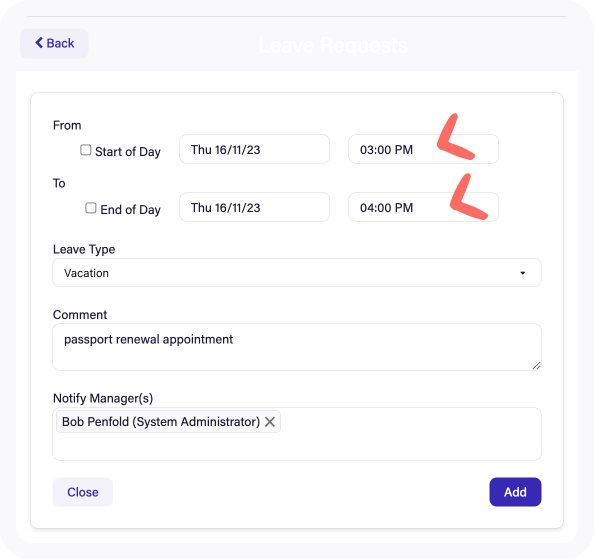Screen dimensions: 594x559
Task: Open the From date picker Thu 16/11/23
Action: [x=255, y=149]
